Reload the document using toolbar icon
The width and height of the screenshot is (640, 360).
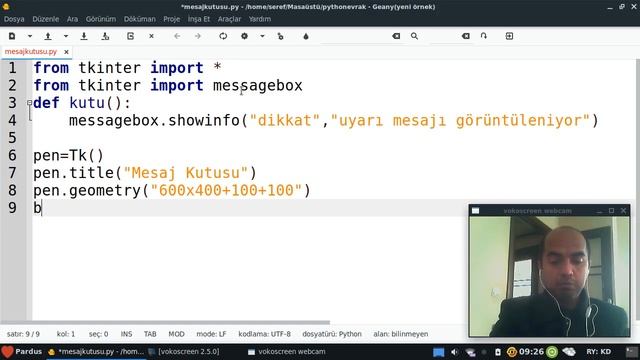point(130,36)
